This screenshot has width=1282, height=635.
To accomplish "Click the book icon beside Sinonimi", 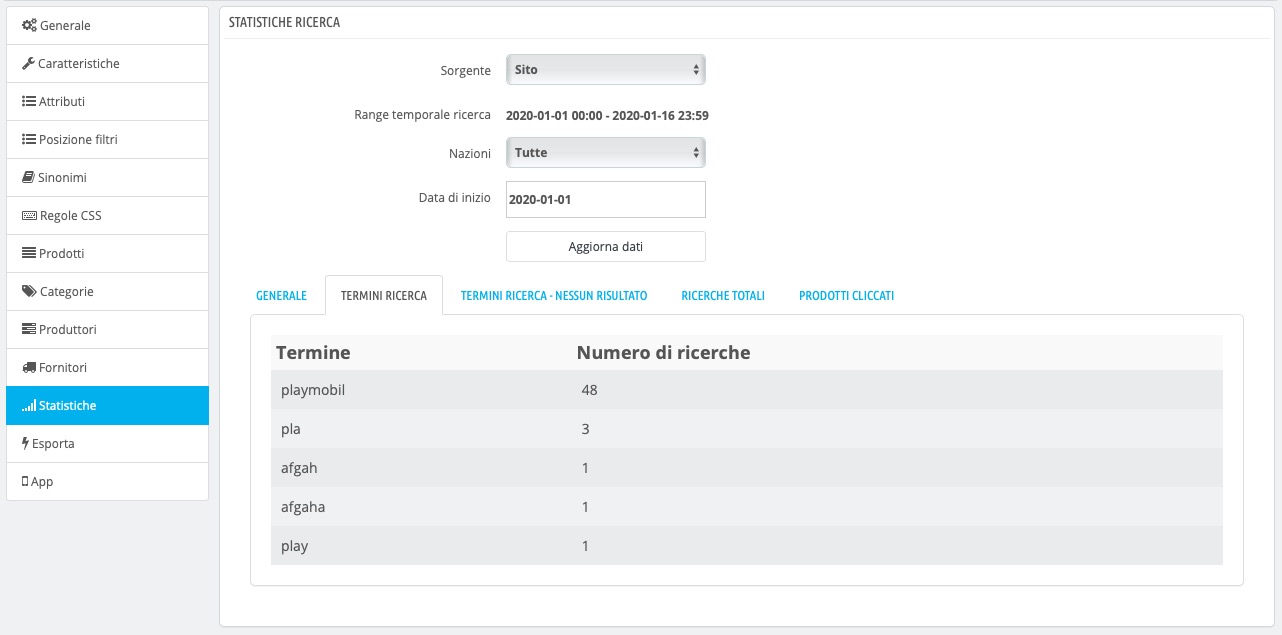I will 28,178.
